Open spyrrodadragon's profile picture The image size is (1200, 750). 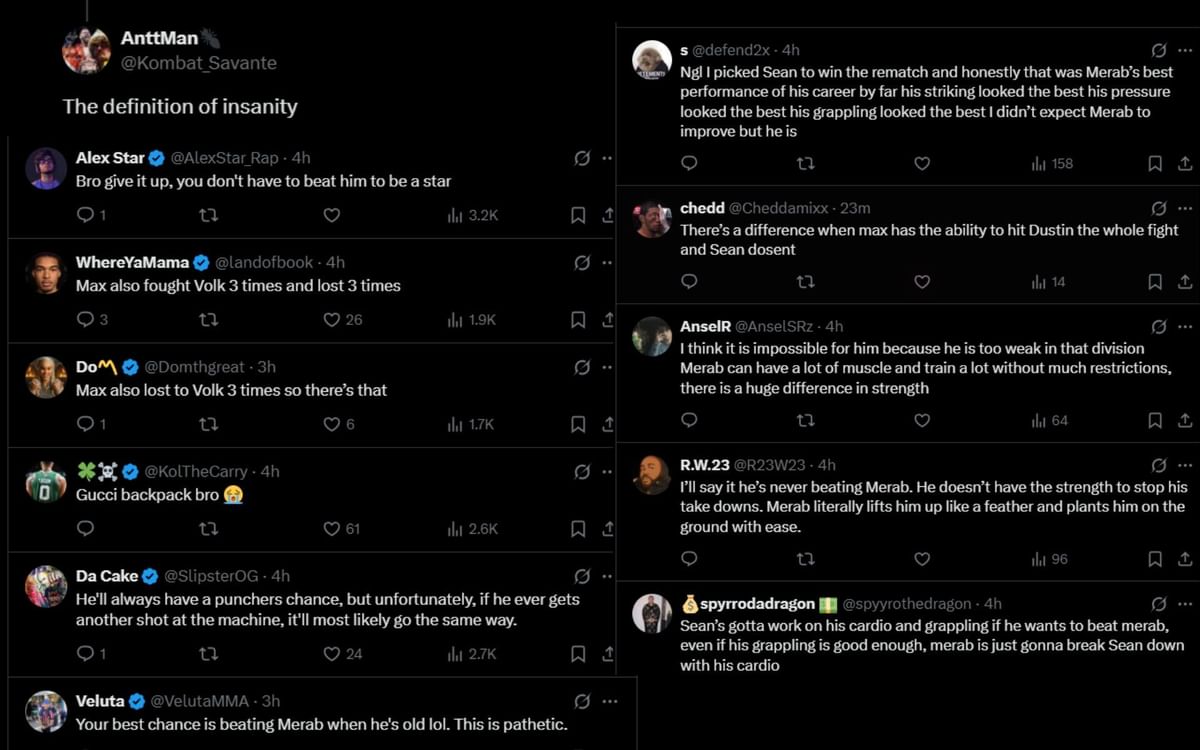pyautogui.click(x=652, y=613)
